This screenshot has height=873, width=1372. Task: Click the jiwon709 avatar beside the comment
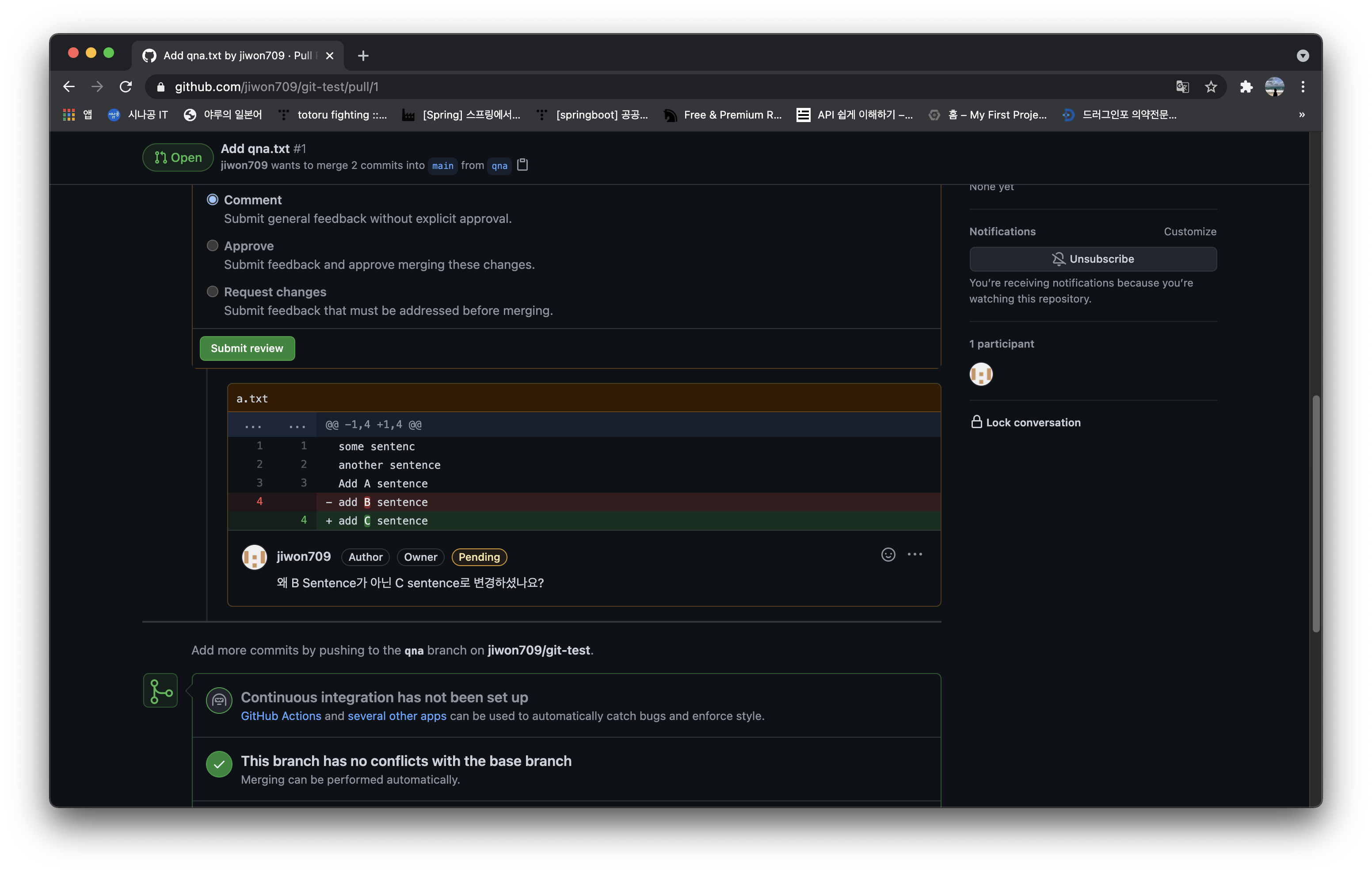(x=255, y=557)
